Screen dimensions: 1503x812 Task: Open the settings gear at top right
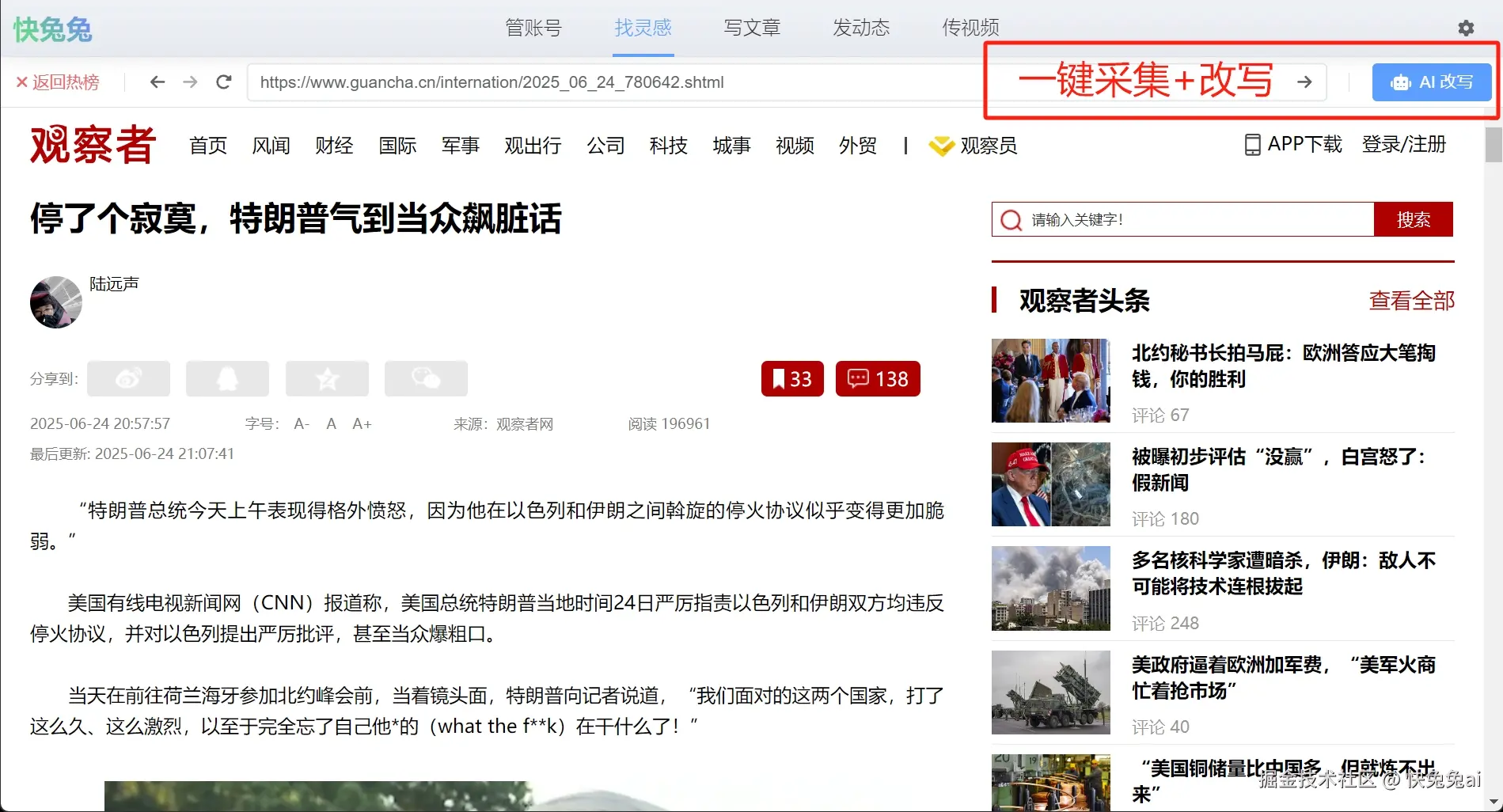tap(1466, 28)
